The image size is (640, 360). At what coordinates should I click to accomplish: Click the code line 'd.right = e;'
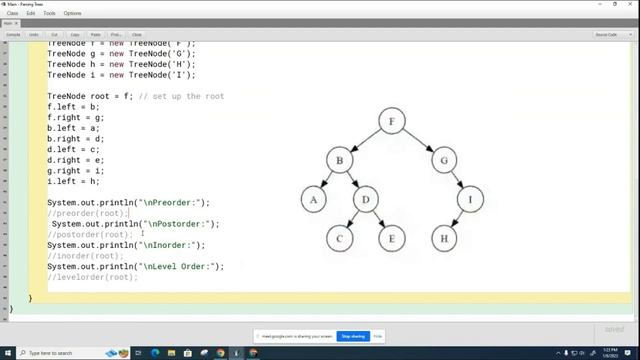tap(76, 160)
